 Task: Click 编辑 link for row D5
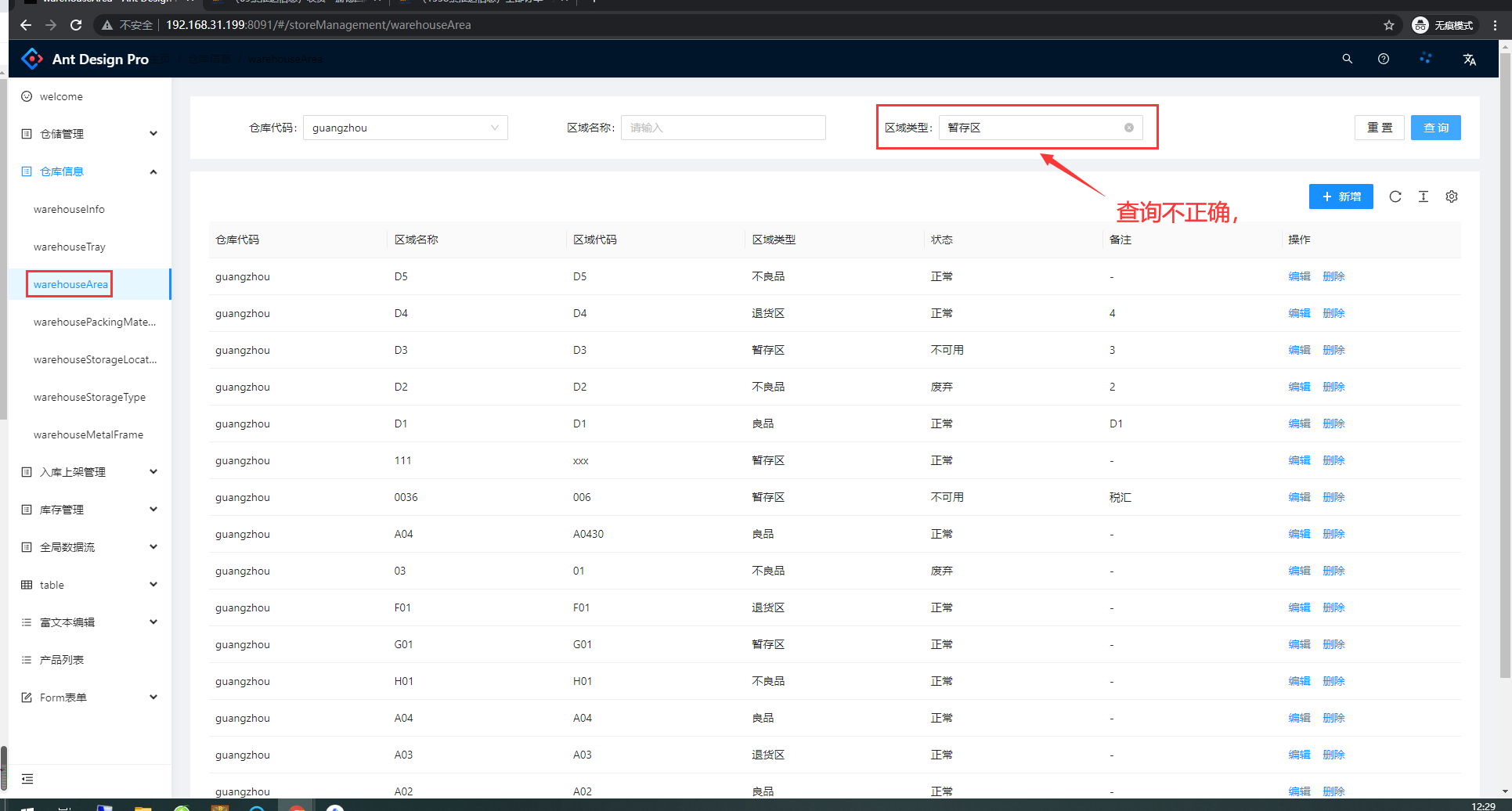click(1299, 276)
